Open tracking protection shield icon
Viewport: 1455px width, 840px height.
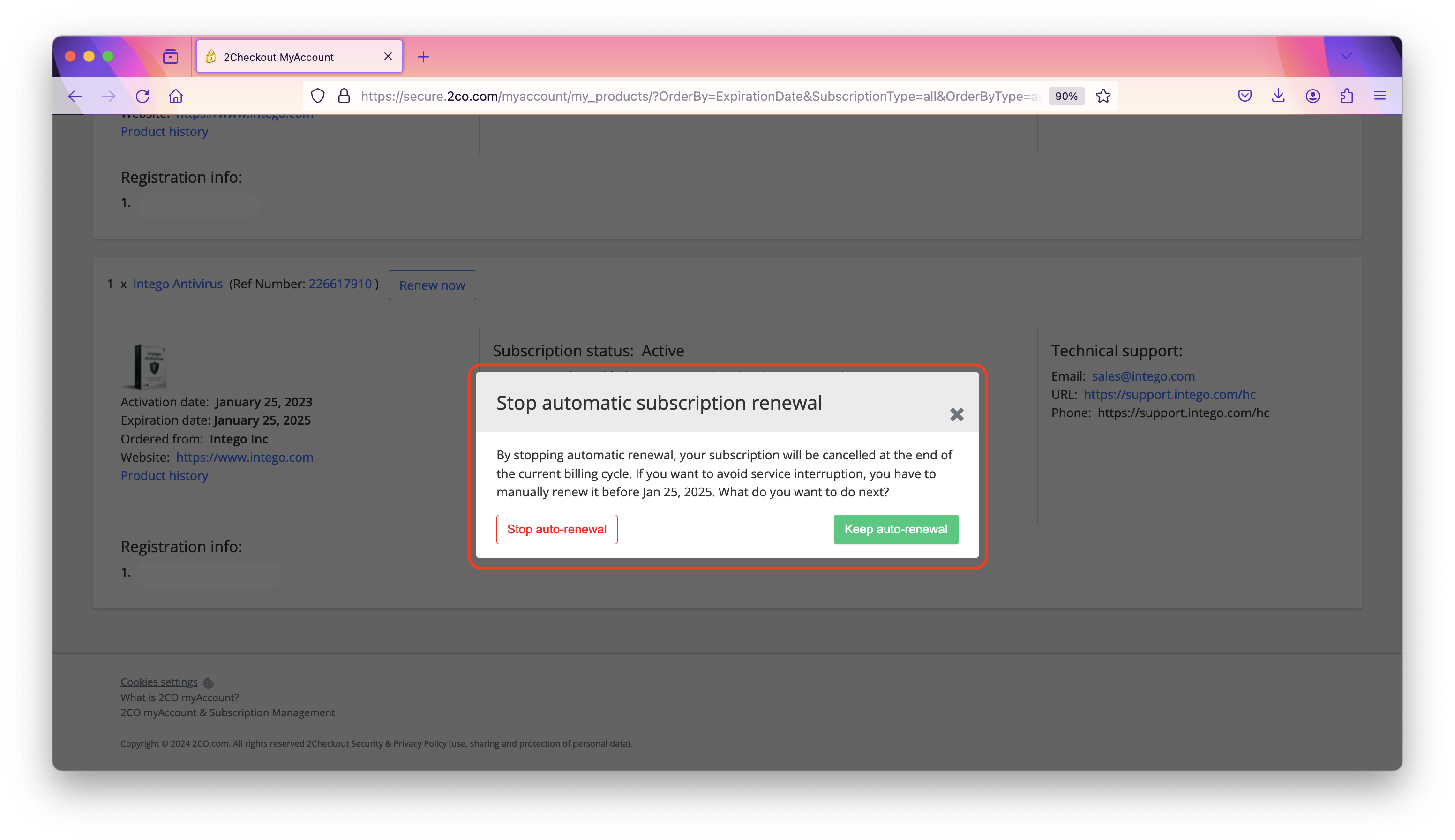pos(318,96)
